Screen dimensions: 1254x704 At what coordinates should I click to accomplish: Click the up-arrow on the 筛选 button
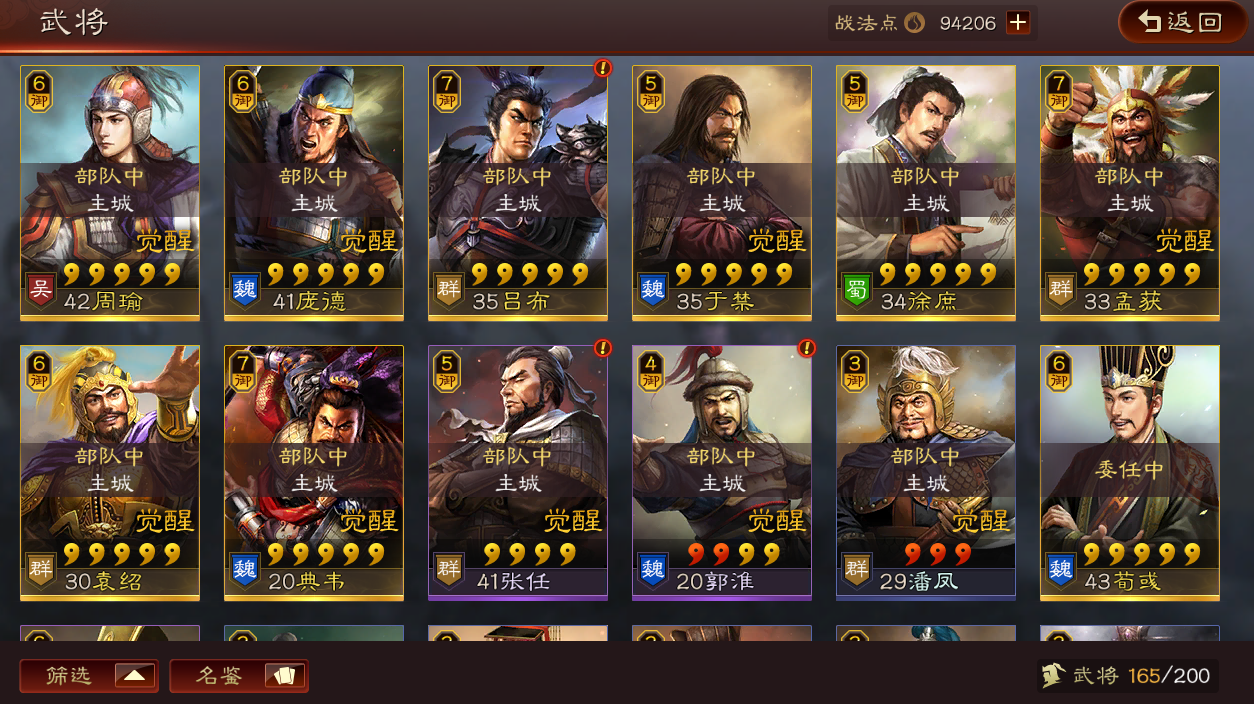coord(134,676)
